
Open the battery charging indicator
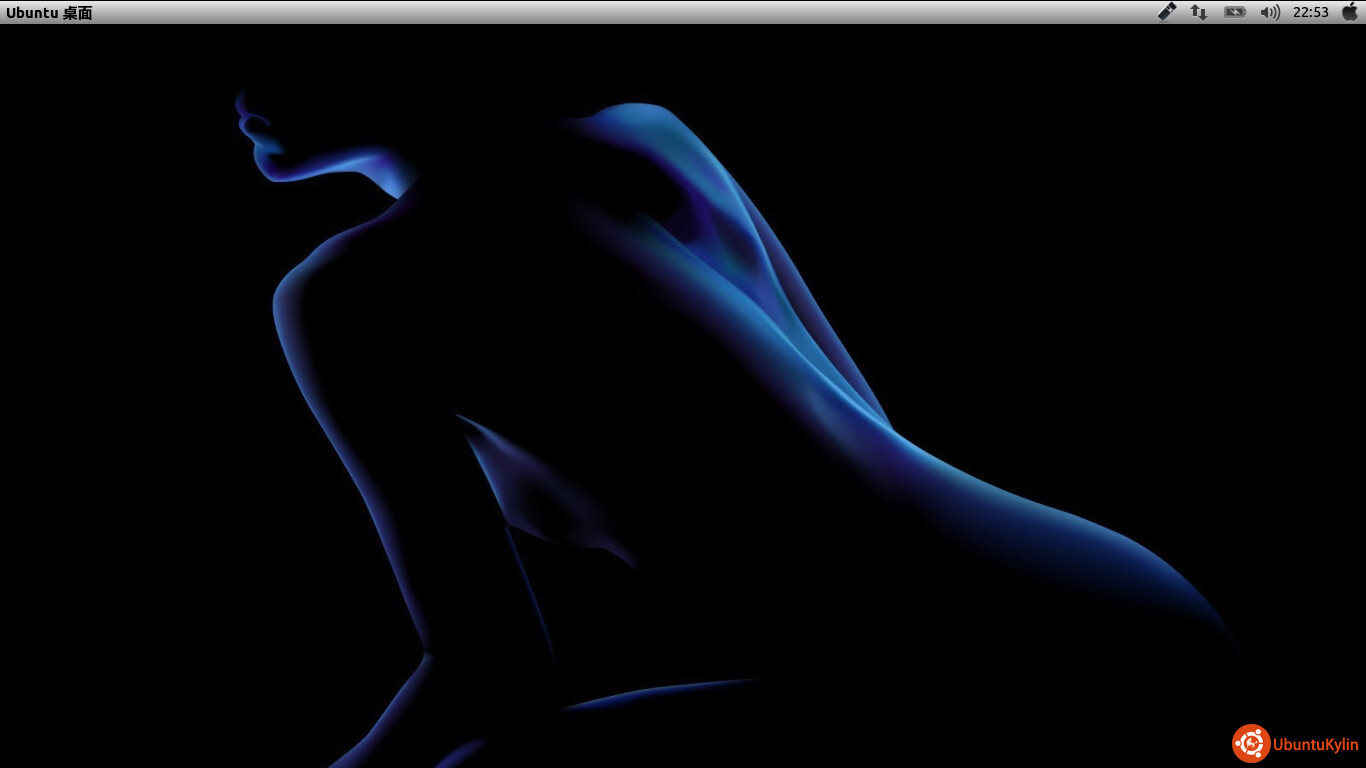pos(1235,12)
